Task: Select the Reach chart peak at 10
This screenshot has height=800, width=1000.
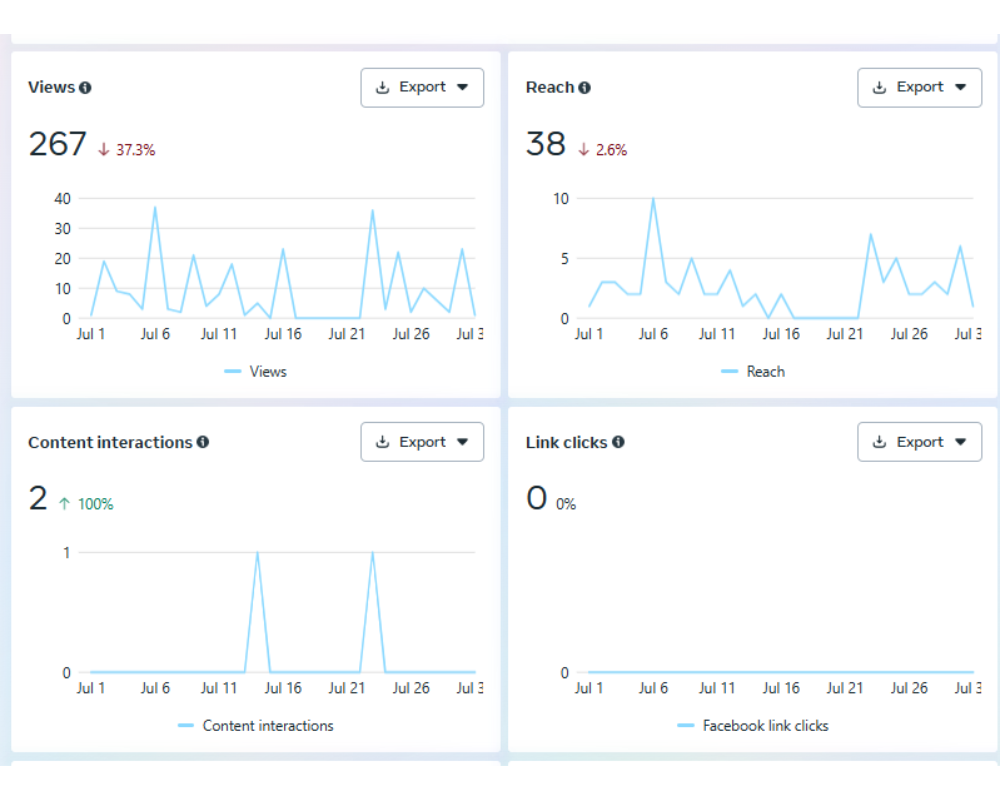Action: pos(653,198)
